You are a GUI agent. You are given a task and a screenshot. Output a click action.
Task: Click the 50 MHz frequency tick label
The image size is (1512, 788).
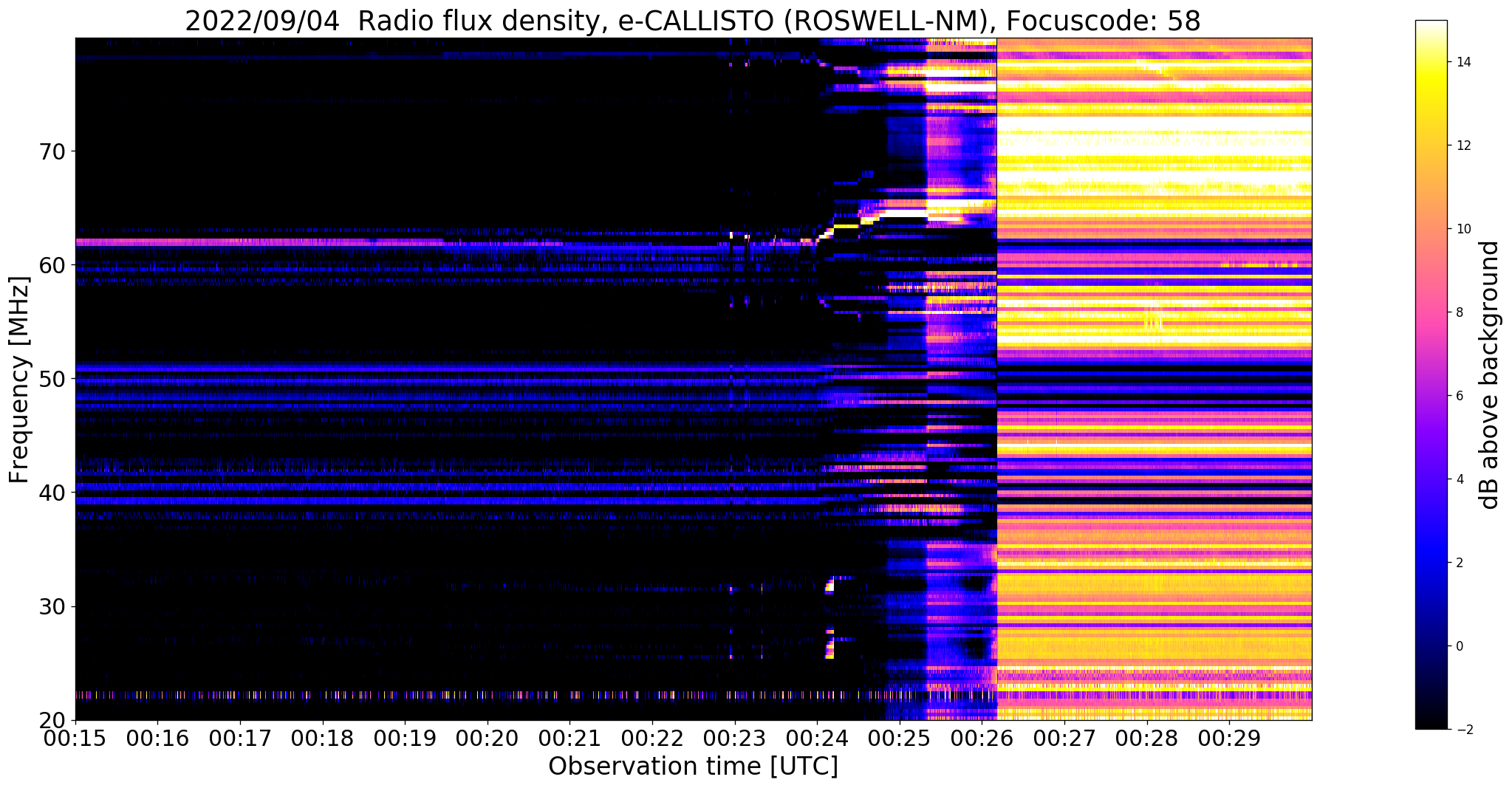point(52,380)
